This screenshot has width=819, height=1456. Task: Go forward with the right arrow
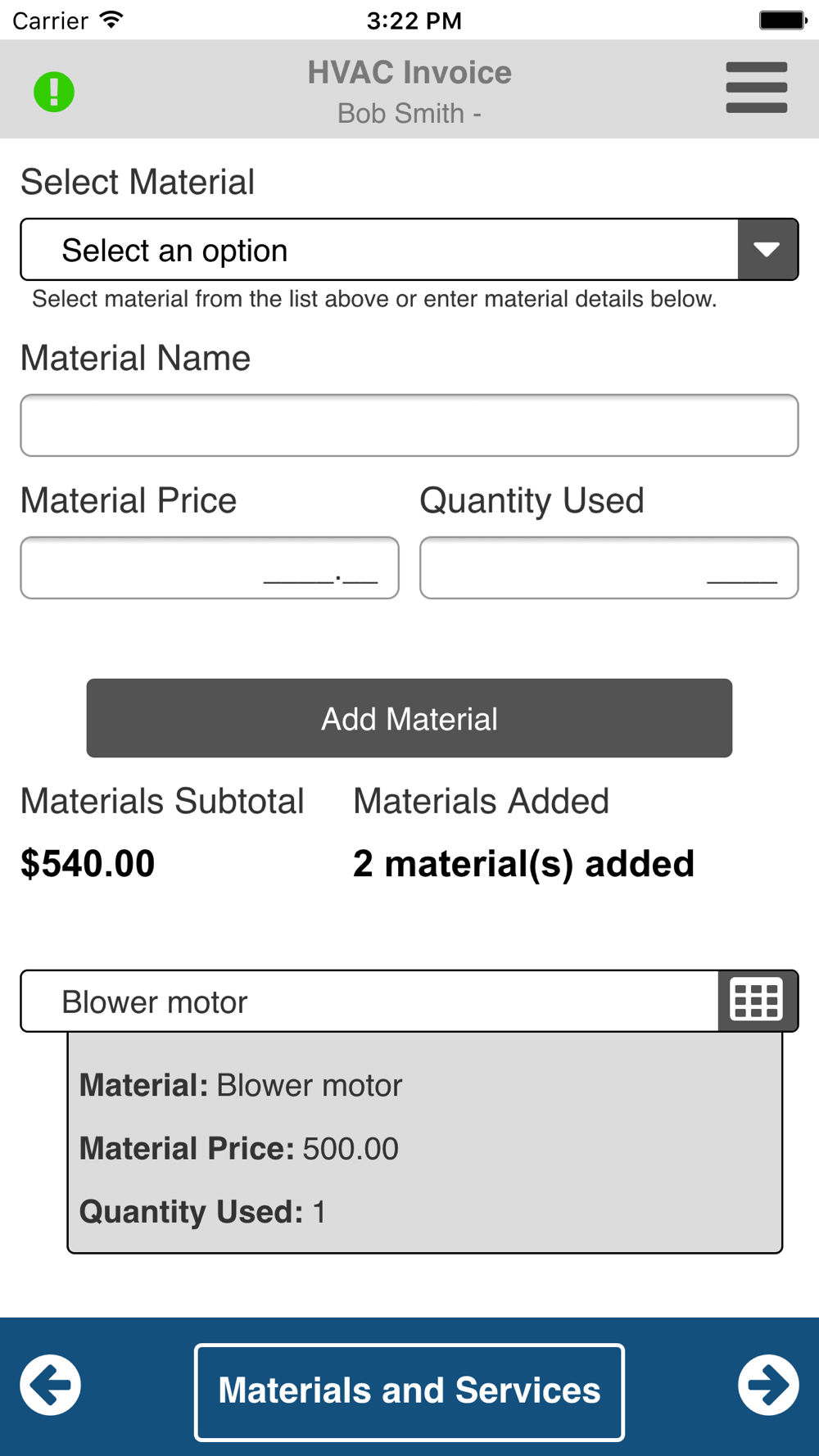[767, 1385]
